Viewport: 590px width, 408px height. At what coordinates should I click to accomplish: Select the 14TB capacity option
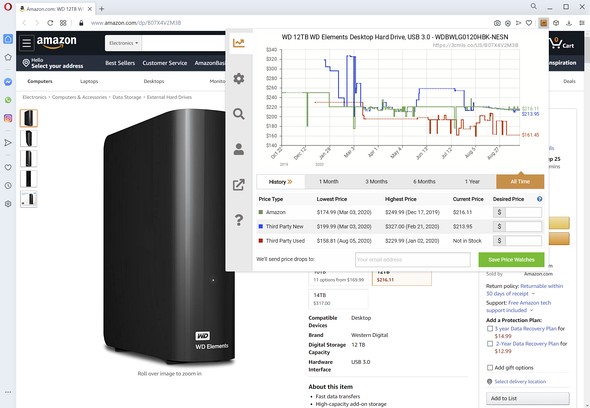338,299
